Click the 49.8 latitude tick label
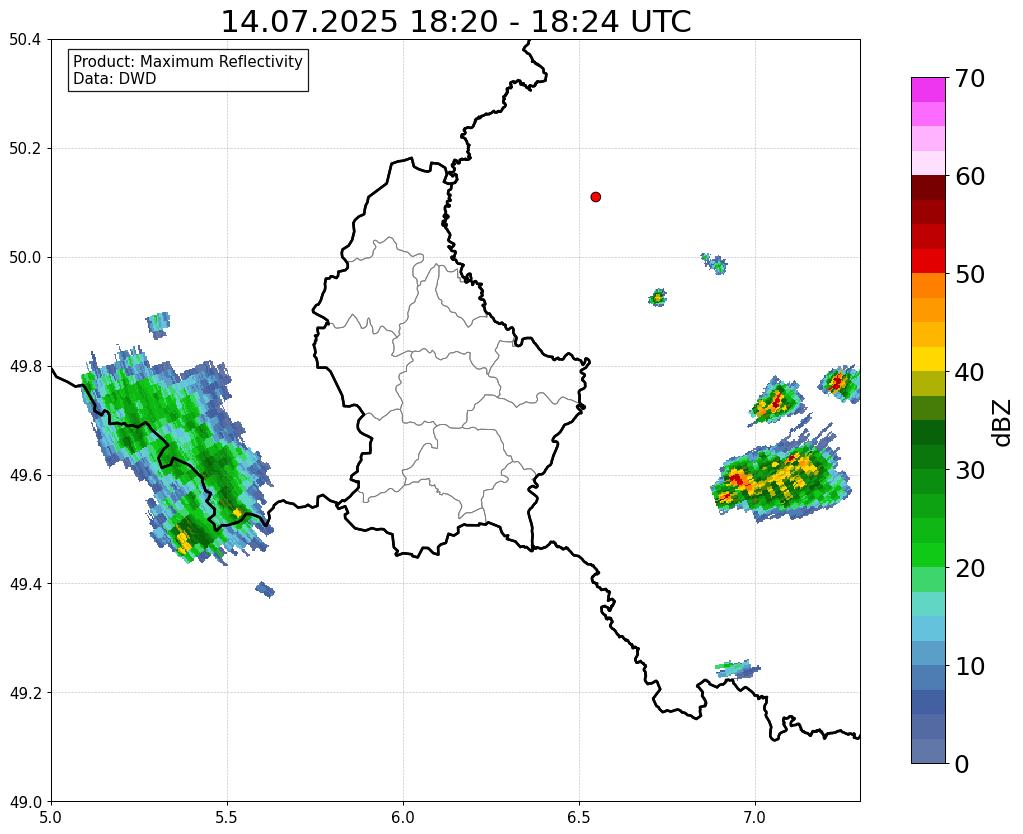The image size is (1023, 834). (x=25, y=367)
